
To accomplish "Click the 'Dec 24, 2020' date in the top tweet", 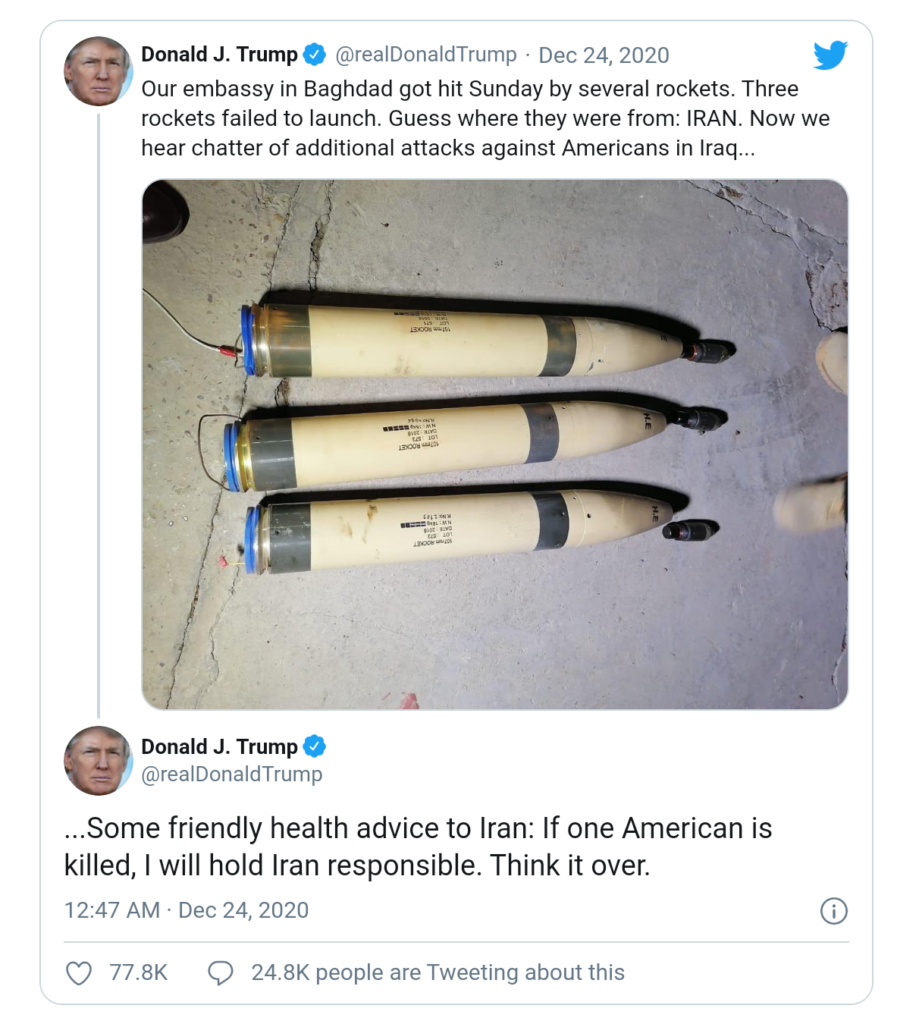I will coord(604,54).
